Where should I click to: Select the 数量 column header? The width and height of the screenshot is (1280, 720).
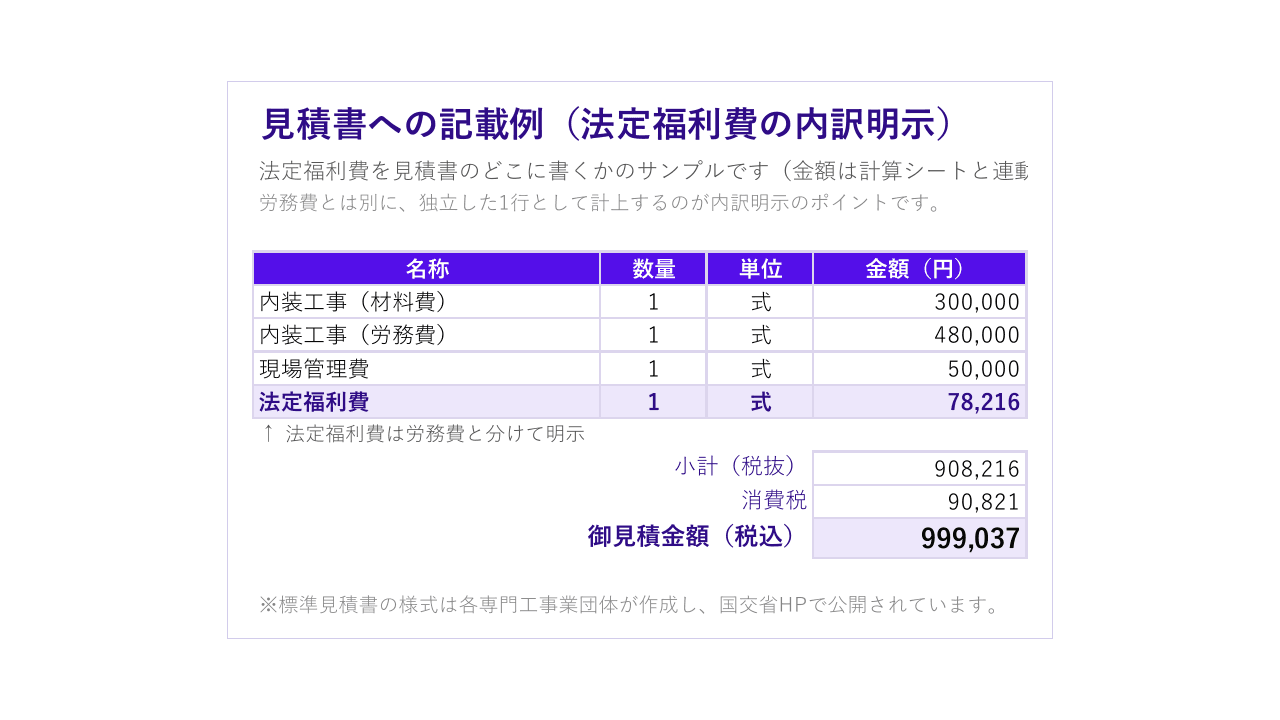click(654, 269)
